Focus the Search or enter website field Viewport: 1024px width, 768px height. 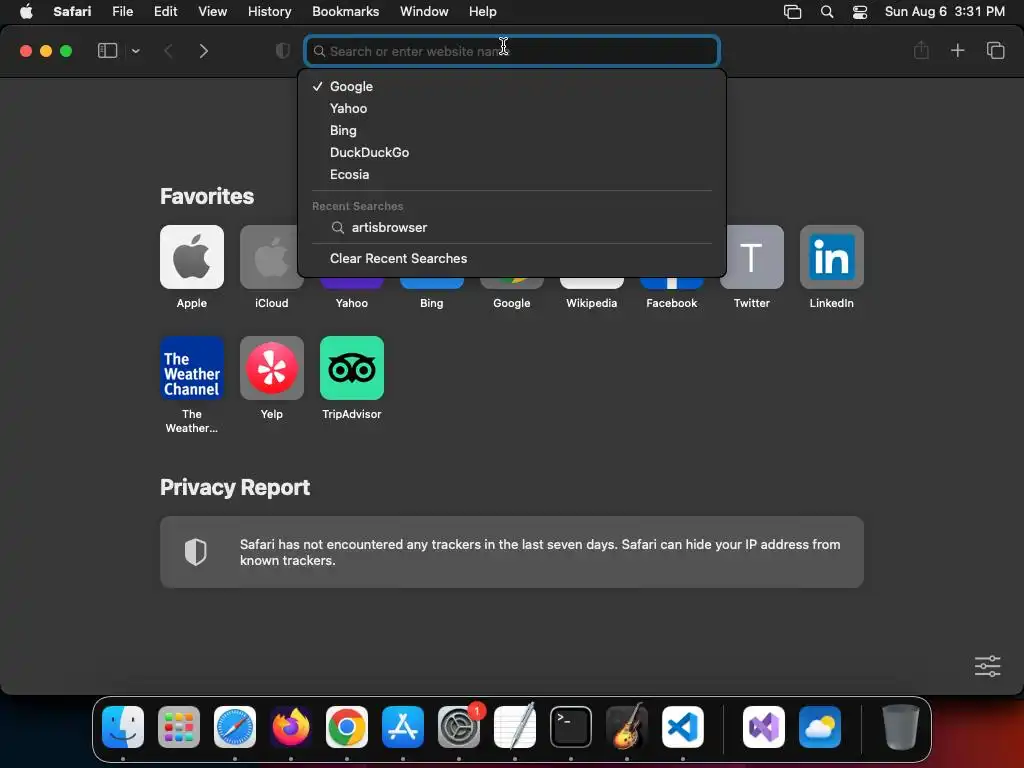(512, 51)
